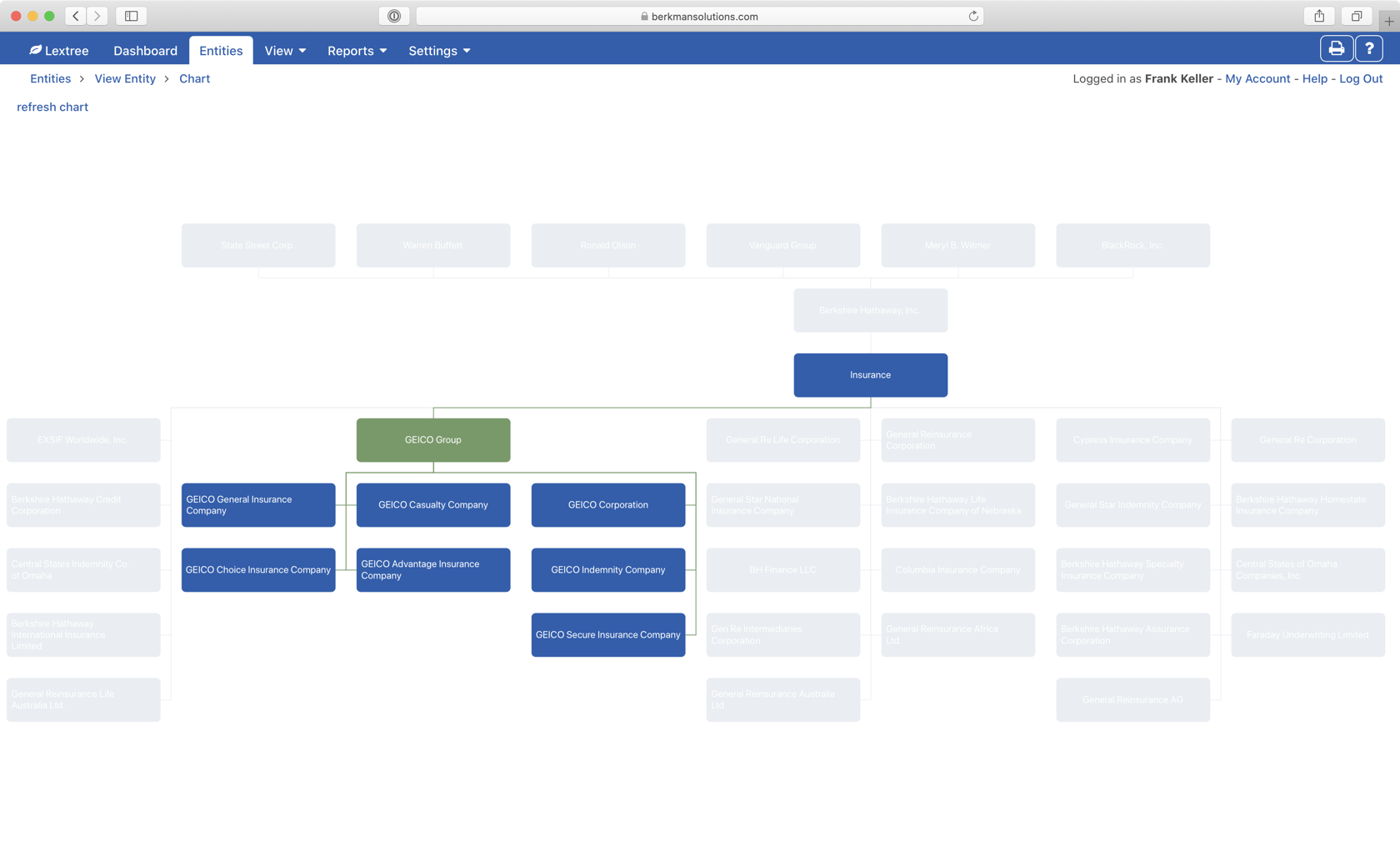Click the faded BH Finance LLC node

783,570
